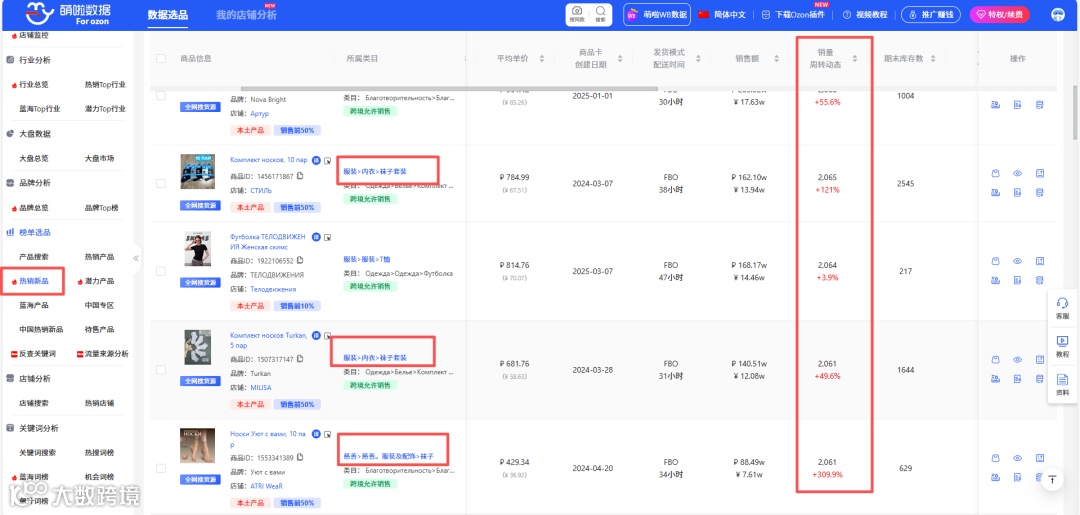Tick the checkbox for Носки Уют с вами row
The width and height of the screenshot is (1080, 515).
click(161, 468)
